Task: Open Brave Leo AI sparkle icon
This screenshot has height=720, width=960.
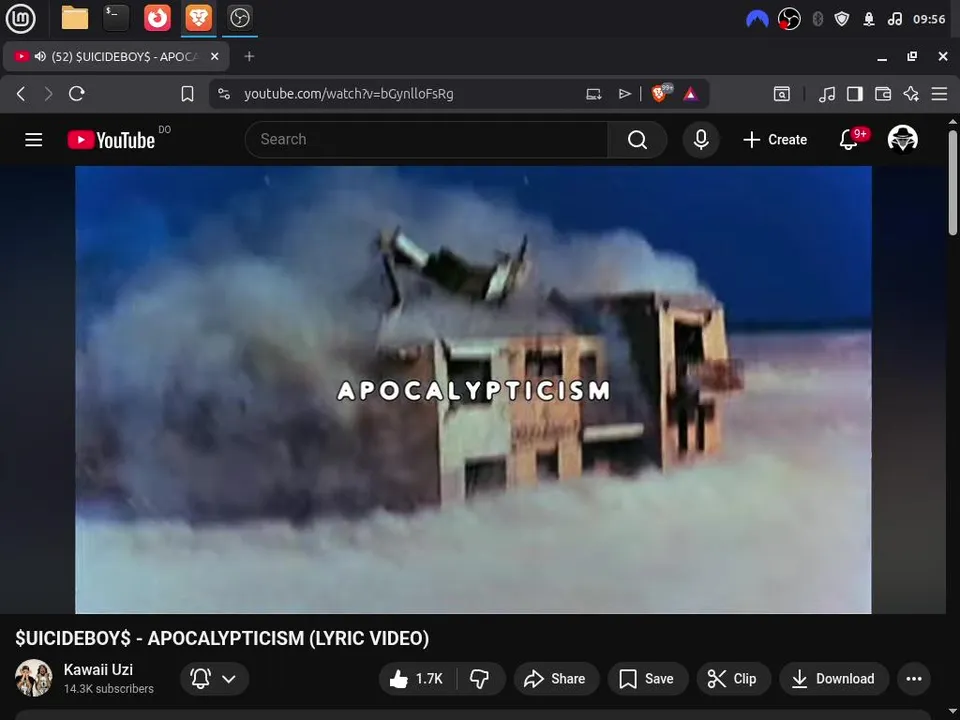Action: pyautogui.click(x=911, y=94)
